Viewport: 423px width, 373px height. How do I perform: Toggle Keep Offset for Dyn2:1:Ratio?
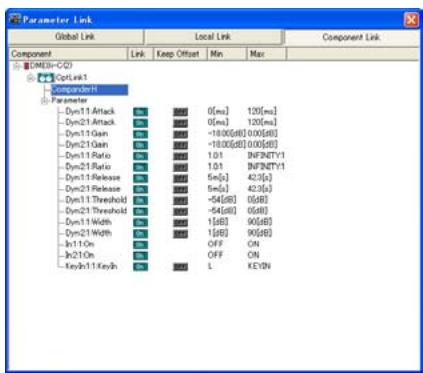pyautogui.click(x=180, y=167)
